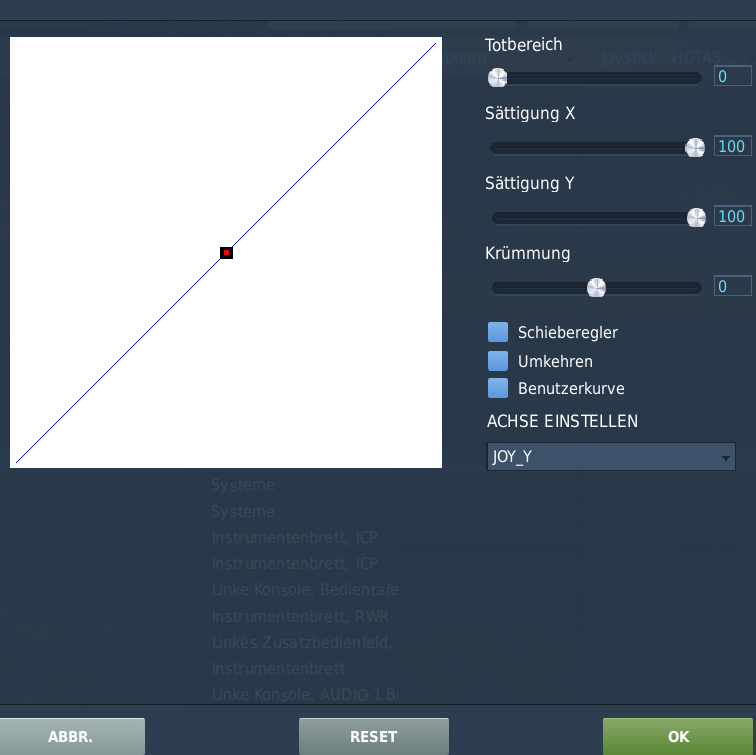This screenshot has width=756, height=755.
Task: Open the JOY_Y axis dropdown
Action: click(611, 456)
